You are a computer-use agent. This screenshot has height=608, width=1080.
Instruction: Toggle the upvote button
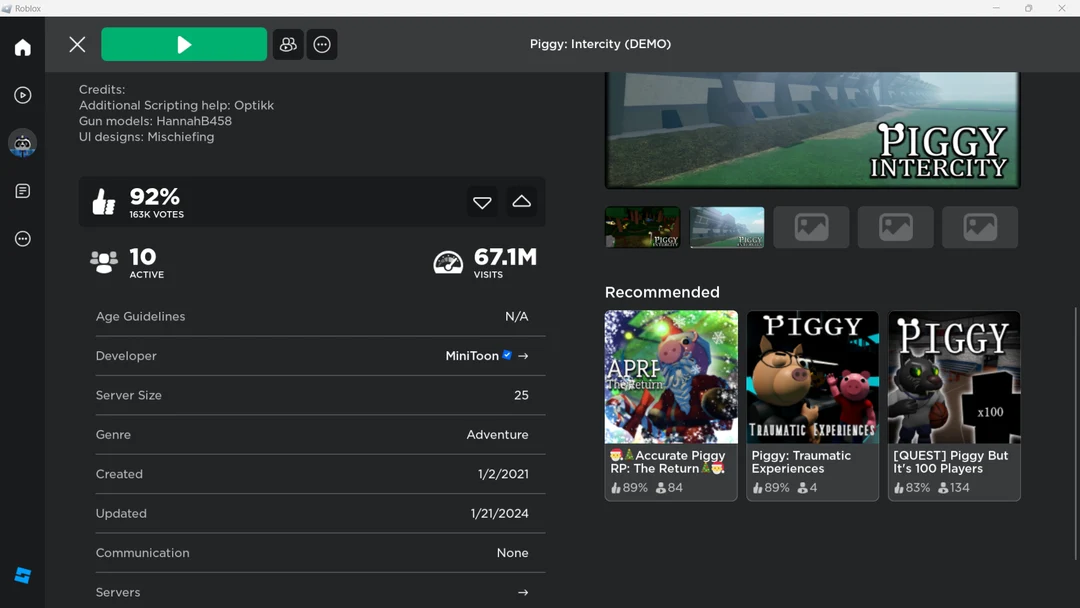click(x=521, y=202)
